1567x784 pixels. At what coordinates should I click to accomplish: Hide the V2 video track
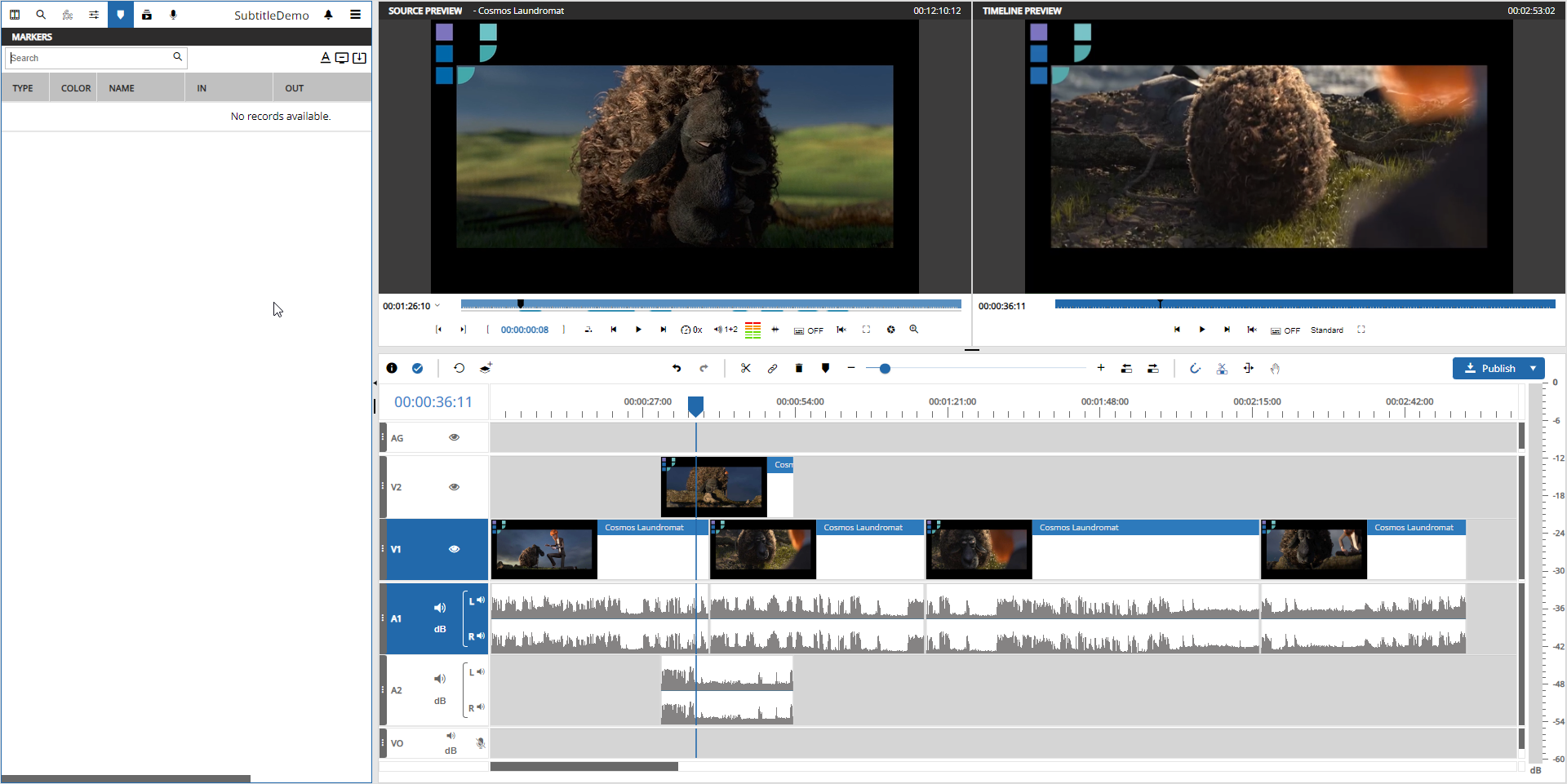[x=455, y=487]
